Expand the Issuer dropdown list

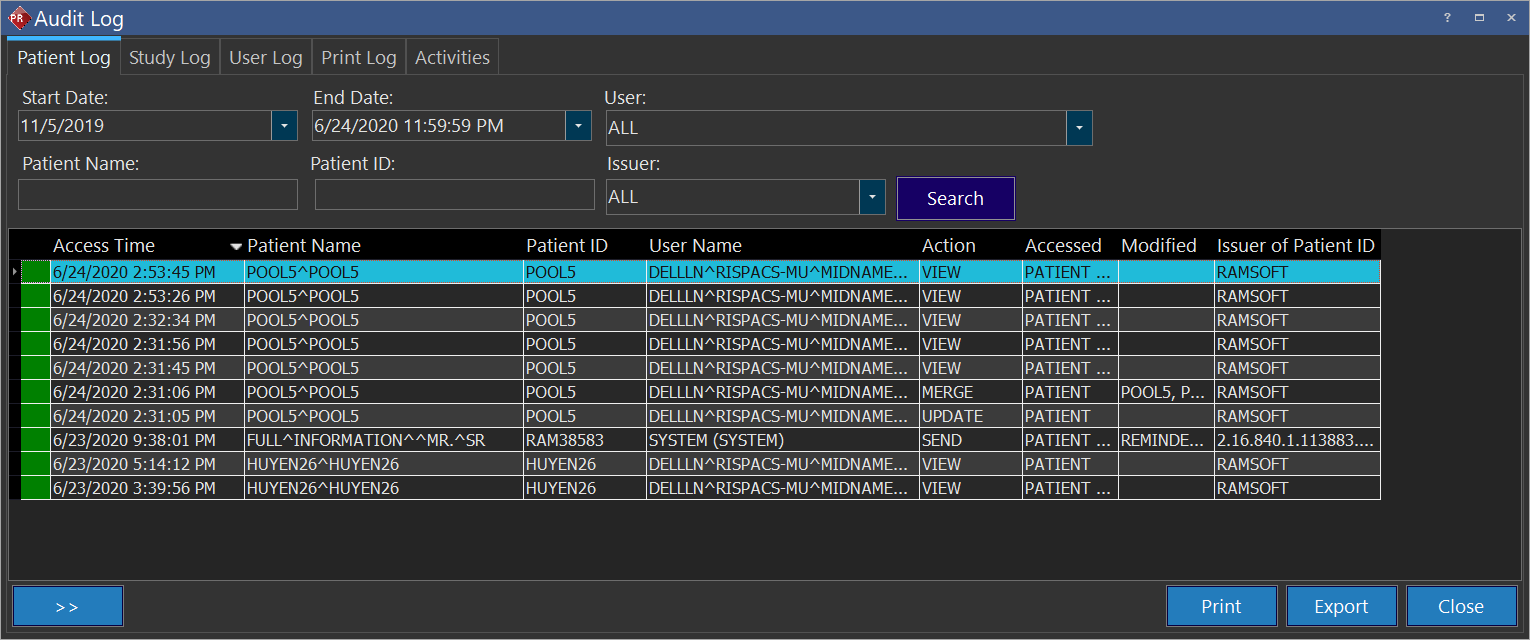click(872, 197)
